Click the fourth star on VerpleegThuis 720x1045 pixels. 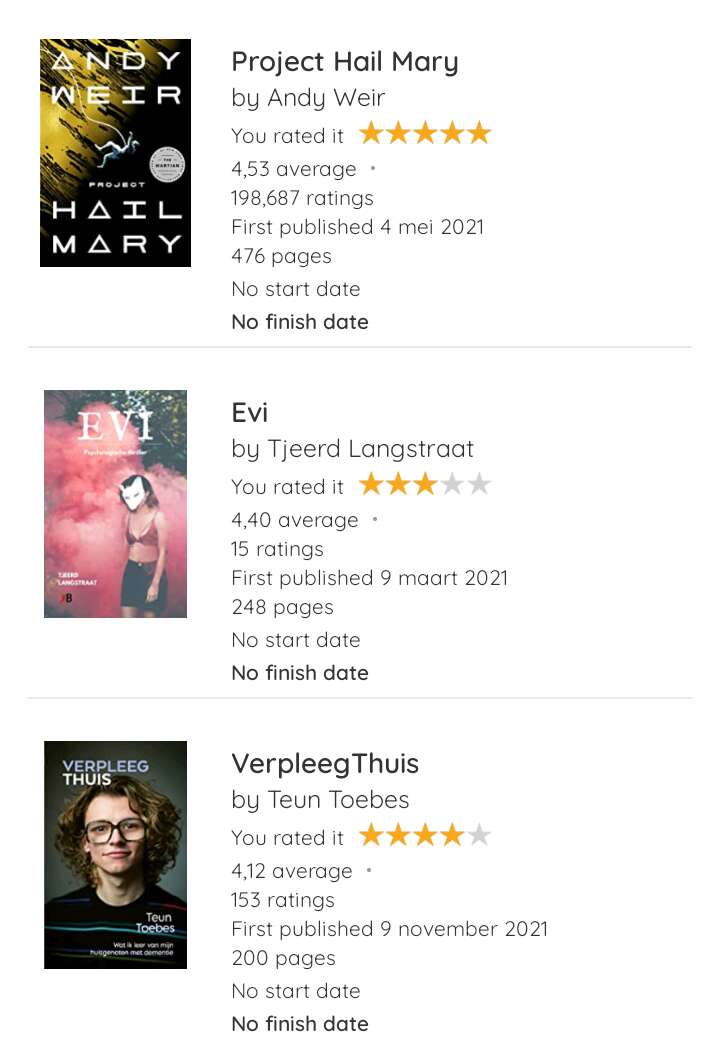point(452,835)
